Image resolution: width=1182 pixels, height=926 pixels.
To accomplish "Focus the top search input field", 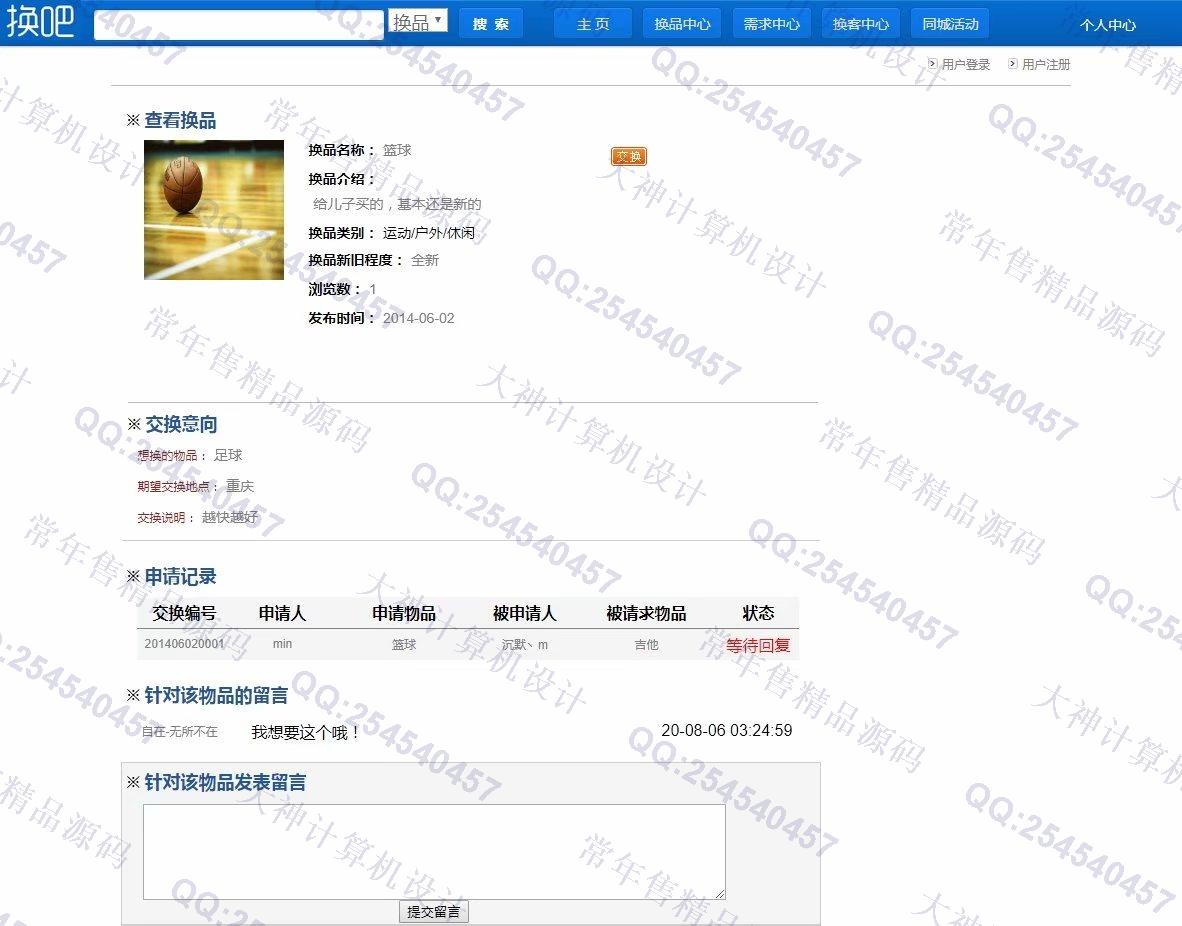I will (x=238, y=24).
